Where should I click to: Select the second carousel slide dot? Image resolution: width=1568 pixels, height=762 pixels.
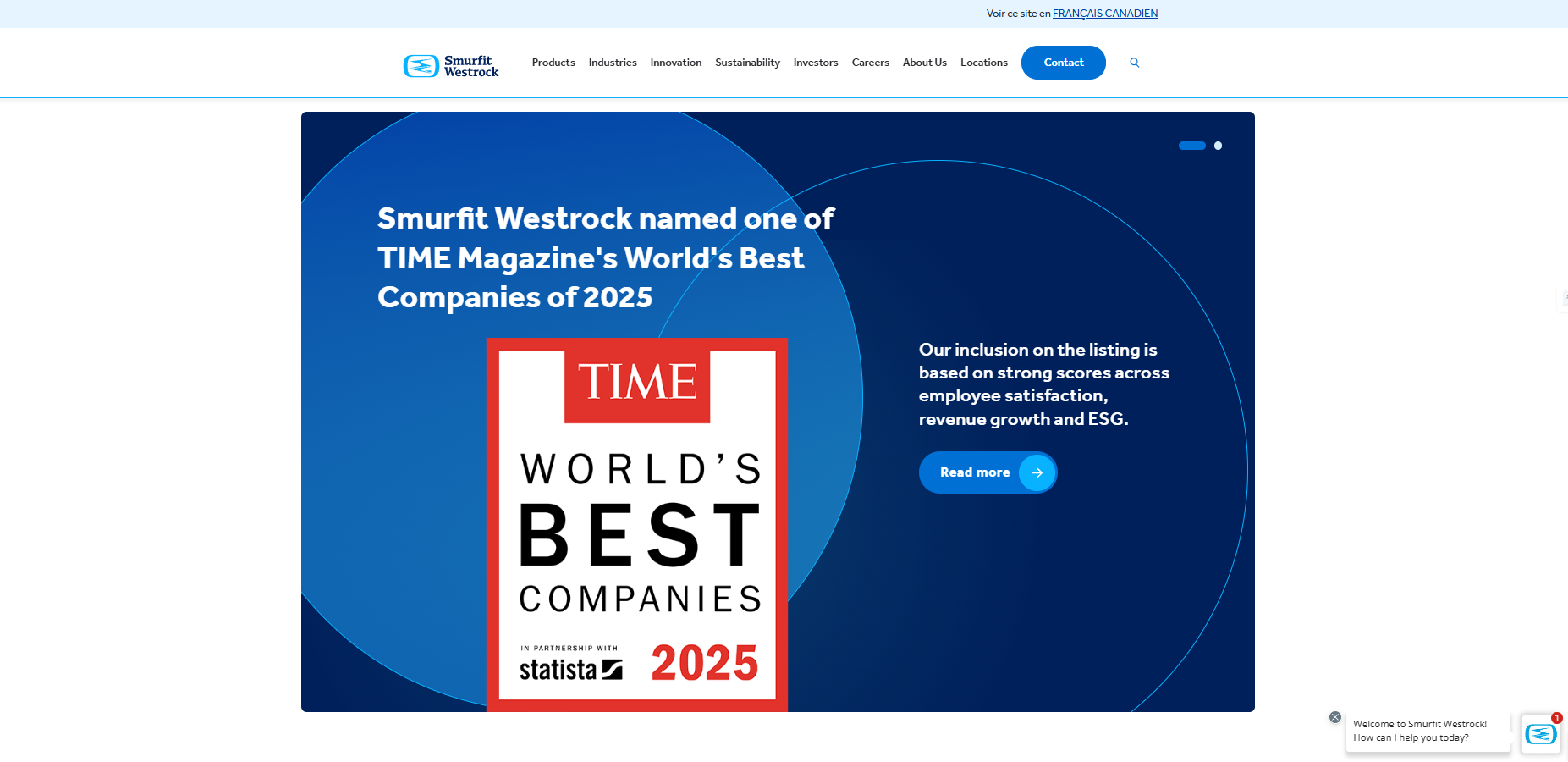(1218, 146)
